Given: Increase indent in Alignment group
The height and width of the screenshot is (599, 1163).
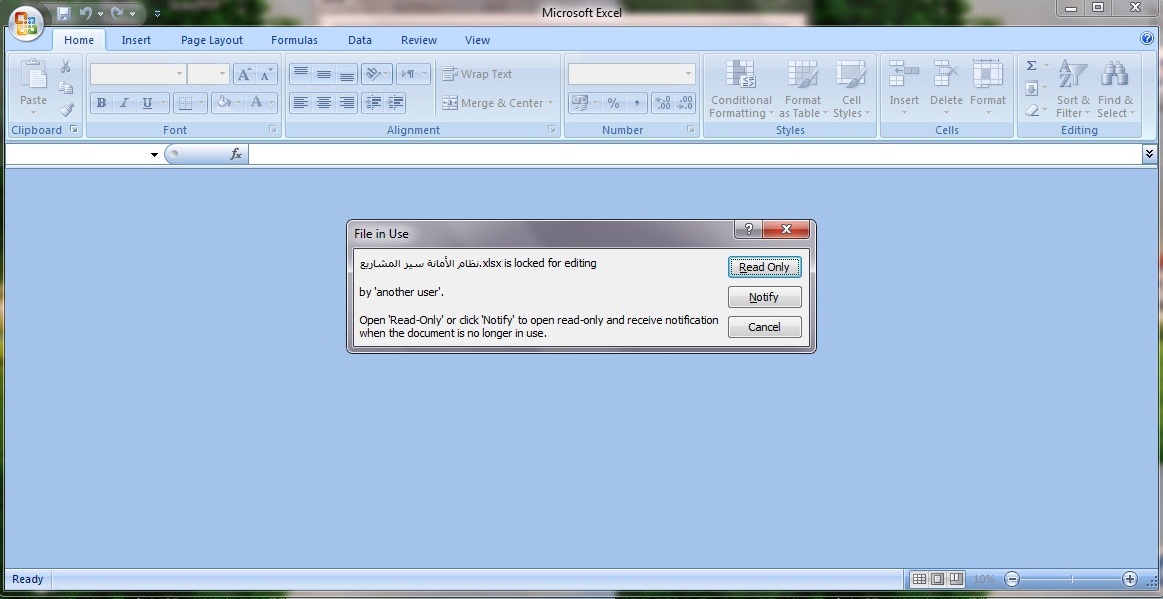Looking at the screenshot, I should coord(395,103).
